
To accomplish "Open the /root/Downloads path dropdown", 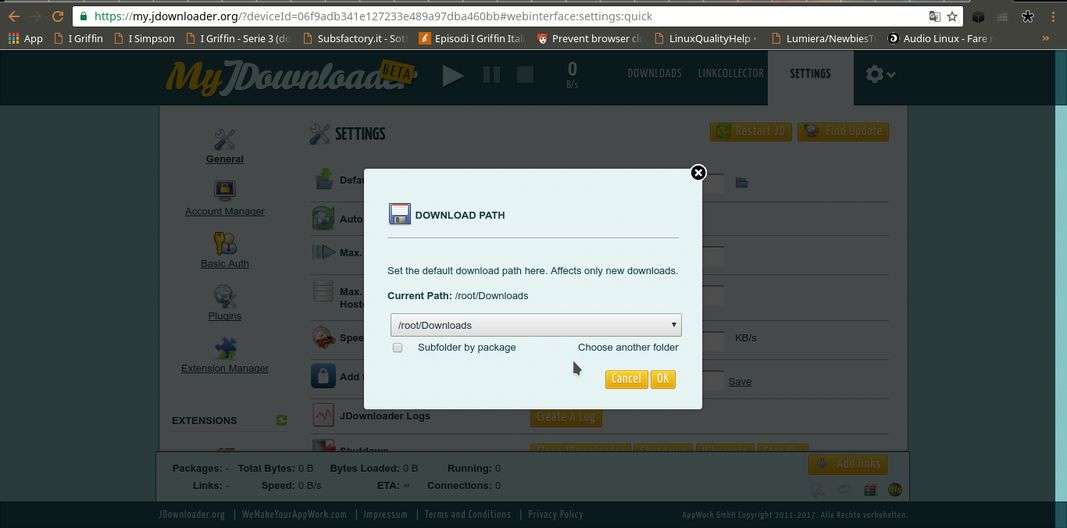I will (536, 325).
